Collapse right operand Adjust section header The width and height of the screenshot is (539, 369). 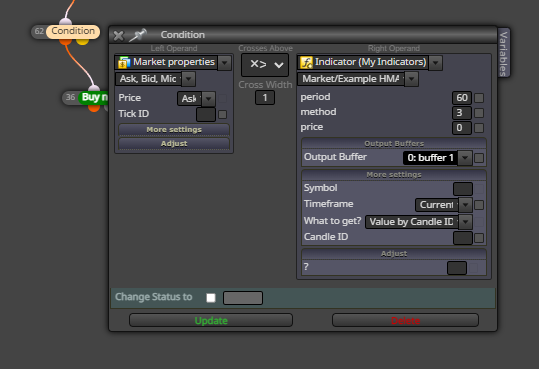pos(394,254)
